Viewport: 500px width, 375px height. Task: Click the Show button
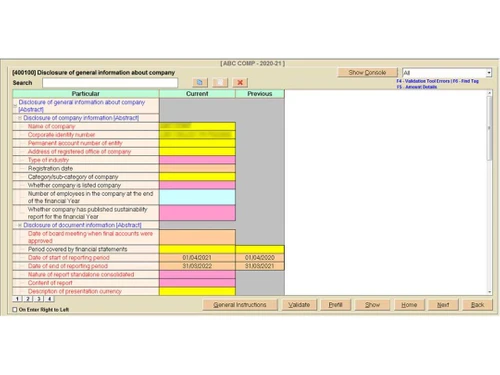click(372, 305)
